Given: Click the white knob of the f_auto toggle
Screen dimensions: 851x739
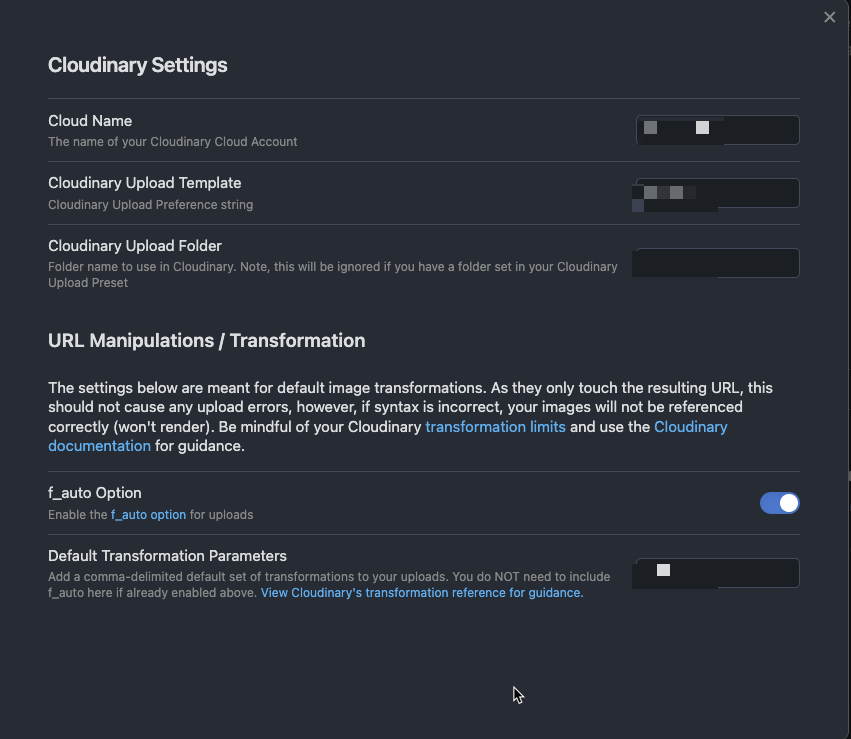Looking at the screenshot, I should pos(787,503).
